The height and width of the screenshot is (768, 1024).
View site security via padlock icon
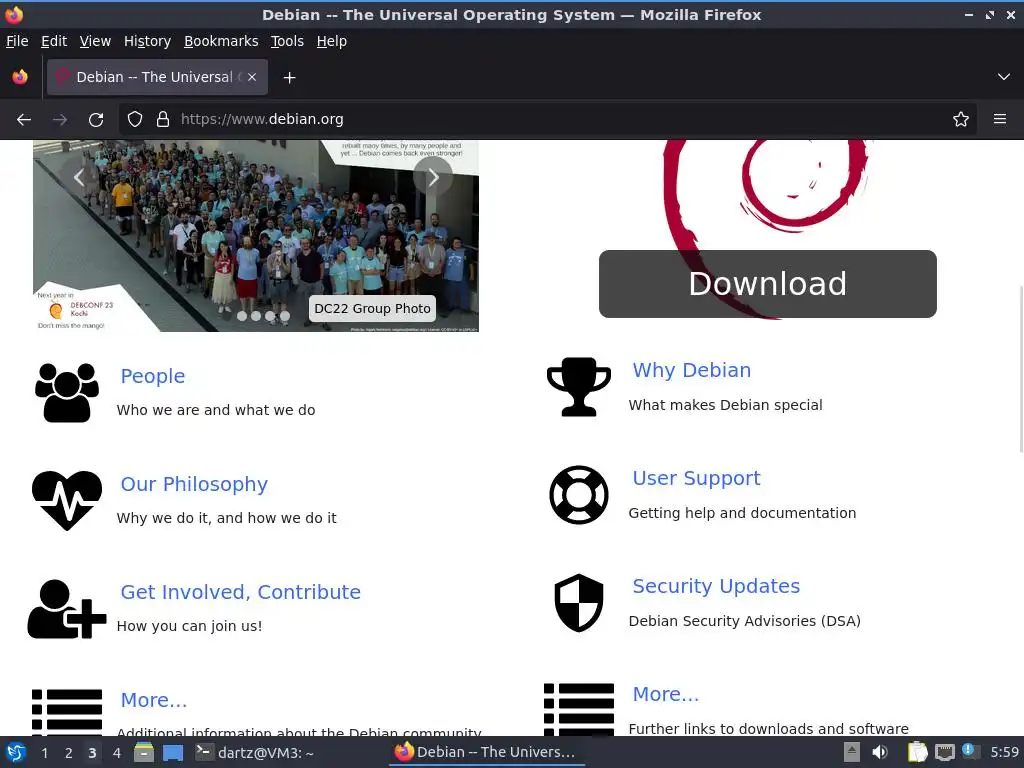click(x=163, y=119)
